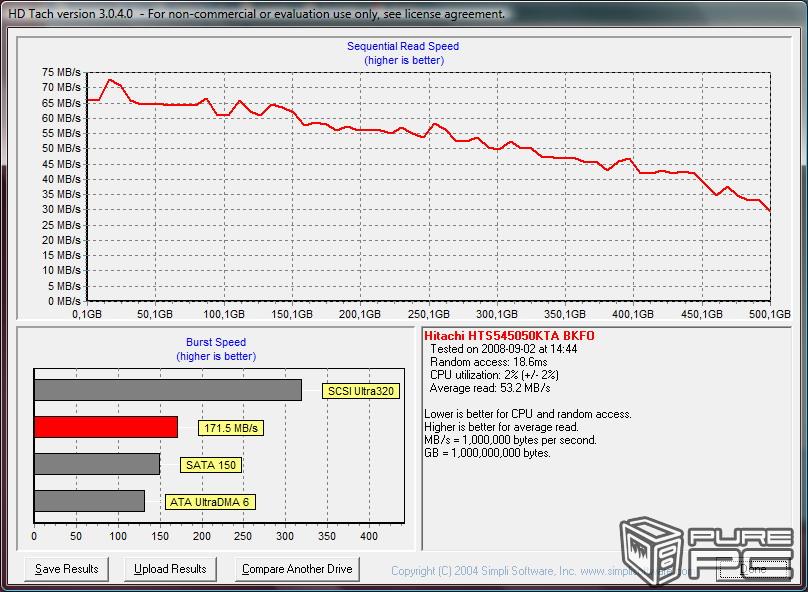Open Compare Another Drive
Image resolution: width=808 pixels, height=592 pixels.
(x=297, y=569)
